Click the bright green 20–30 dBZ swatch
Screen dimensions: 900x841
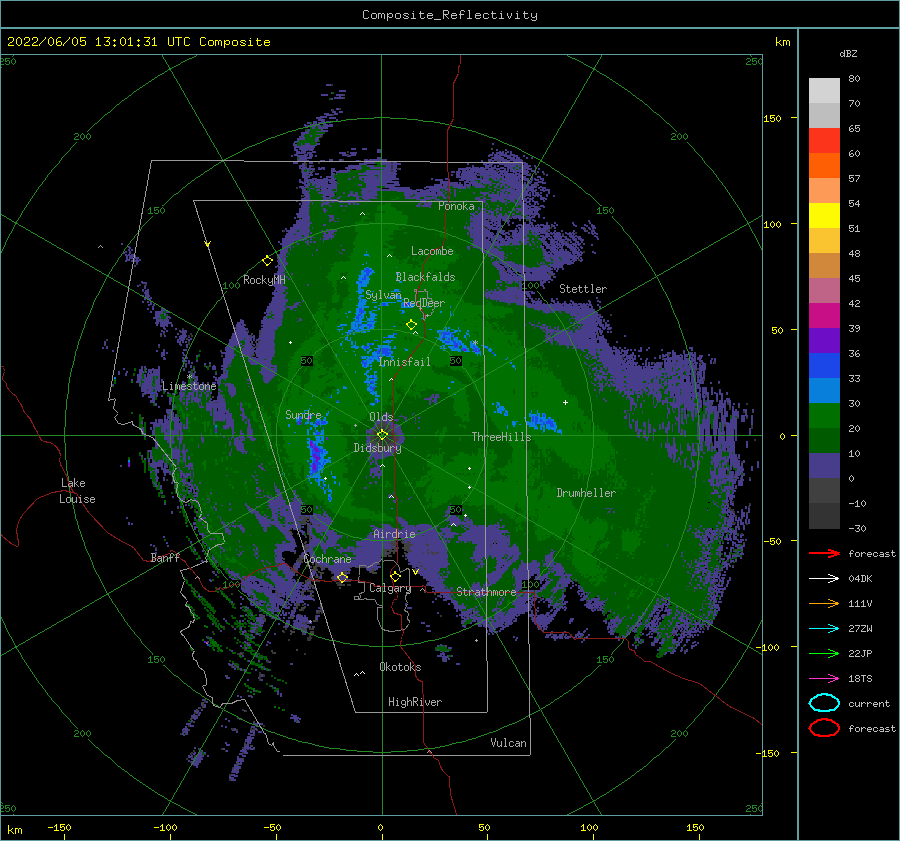(824, 416)
